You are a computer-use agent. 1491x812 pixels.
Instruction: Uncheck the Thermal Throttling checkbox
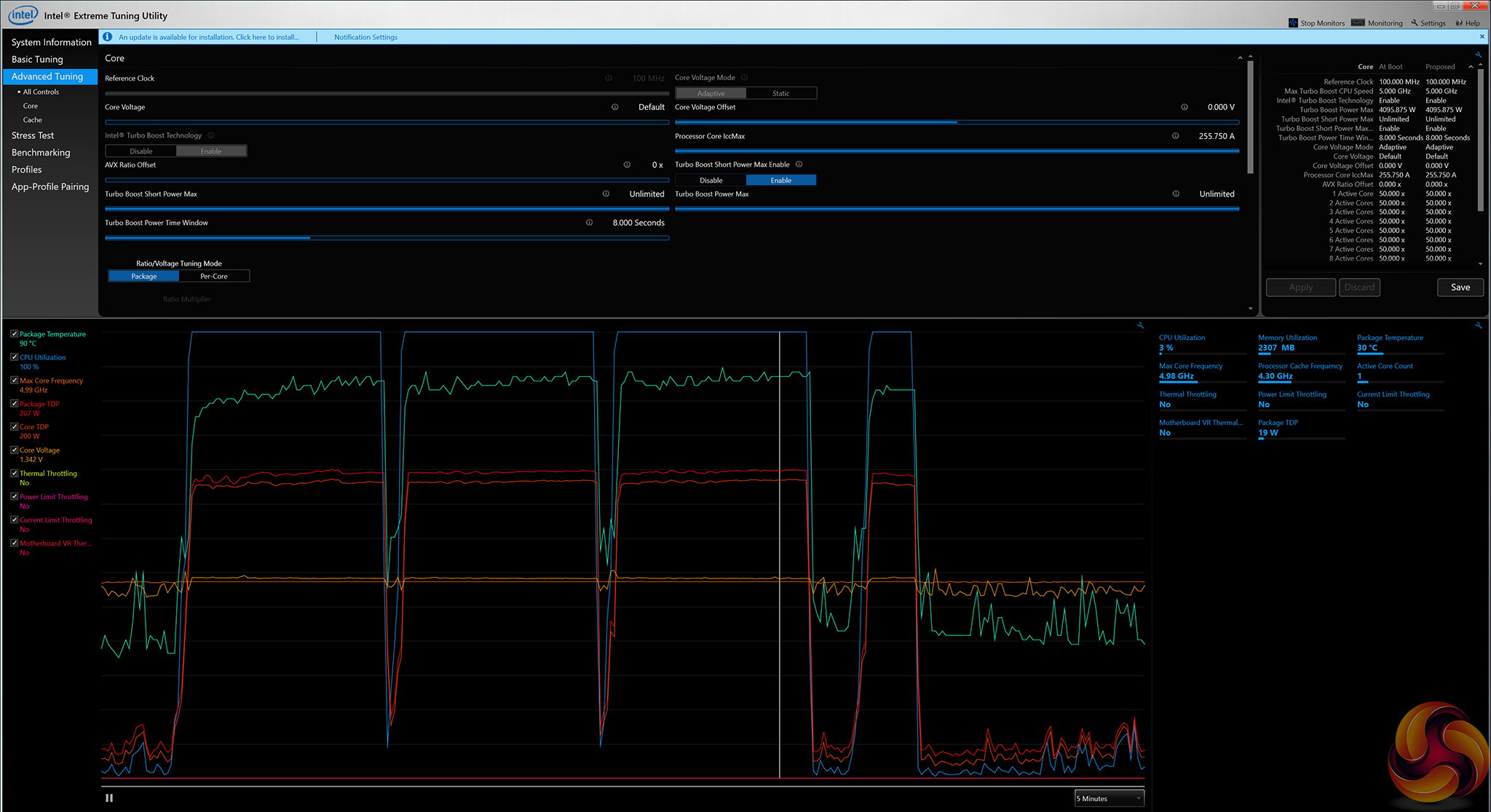tap(15, 474)
